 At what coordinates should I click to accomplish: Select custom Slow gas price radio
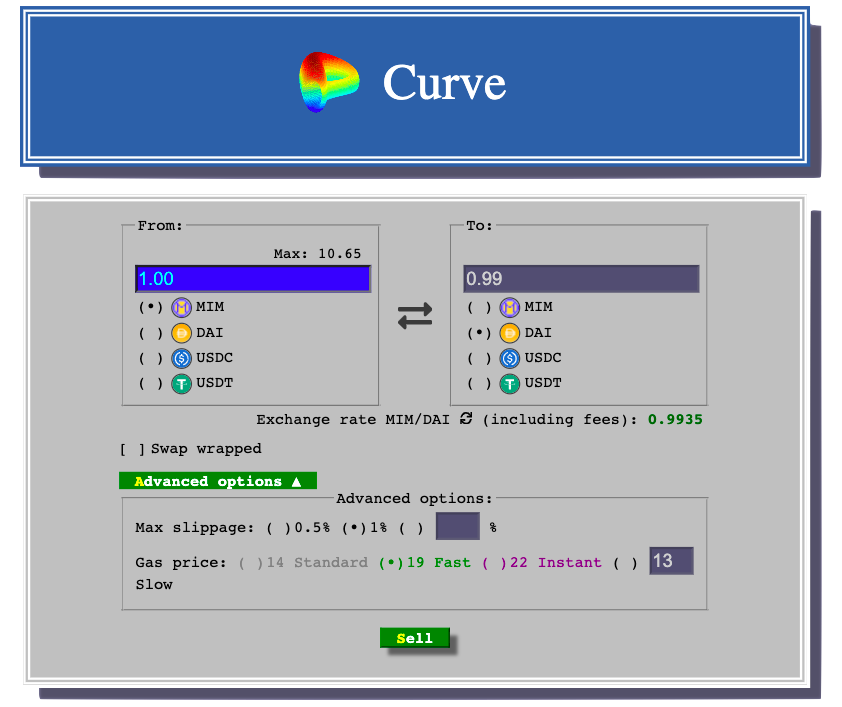[x=626, y=563]
